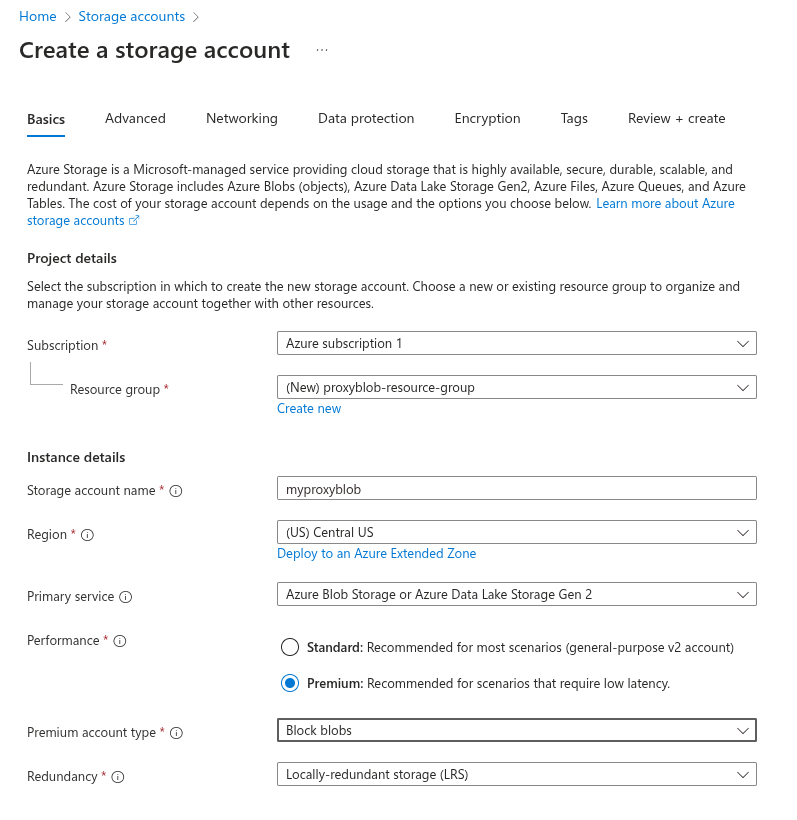Click the Premium account type info icon
This screenshot has width=797, height=820.
175,732
